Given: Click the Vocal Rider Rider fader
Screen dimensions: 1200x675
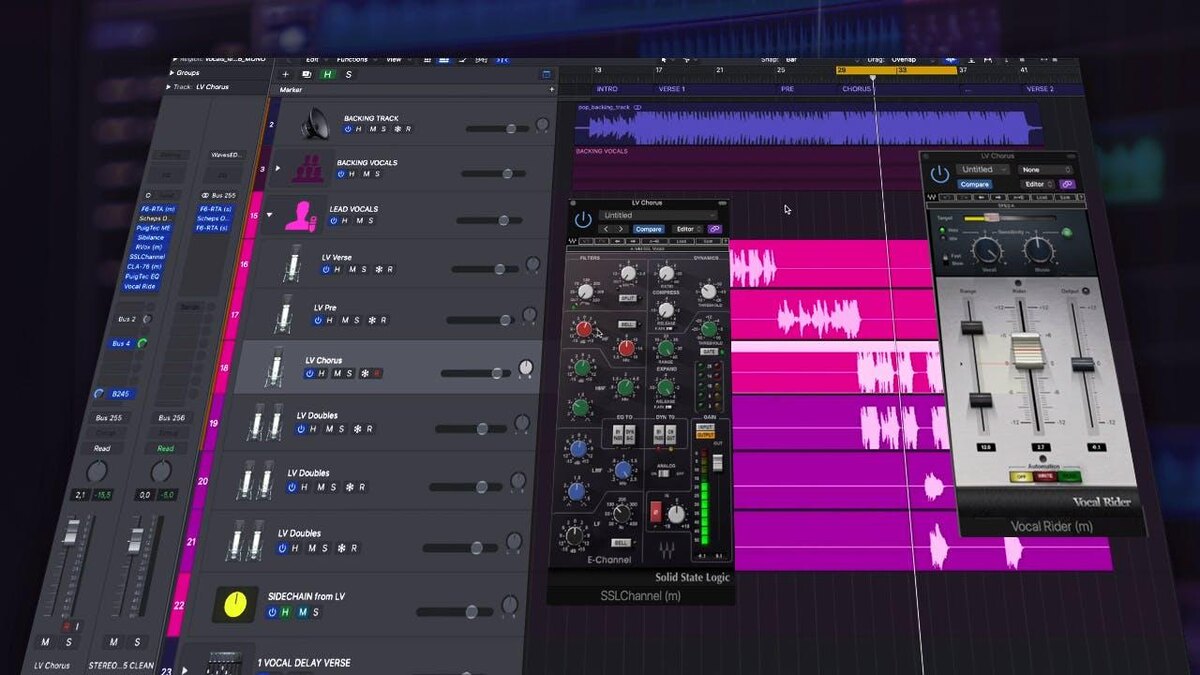Looking at the screenshot, I should coord(1026,353).
